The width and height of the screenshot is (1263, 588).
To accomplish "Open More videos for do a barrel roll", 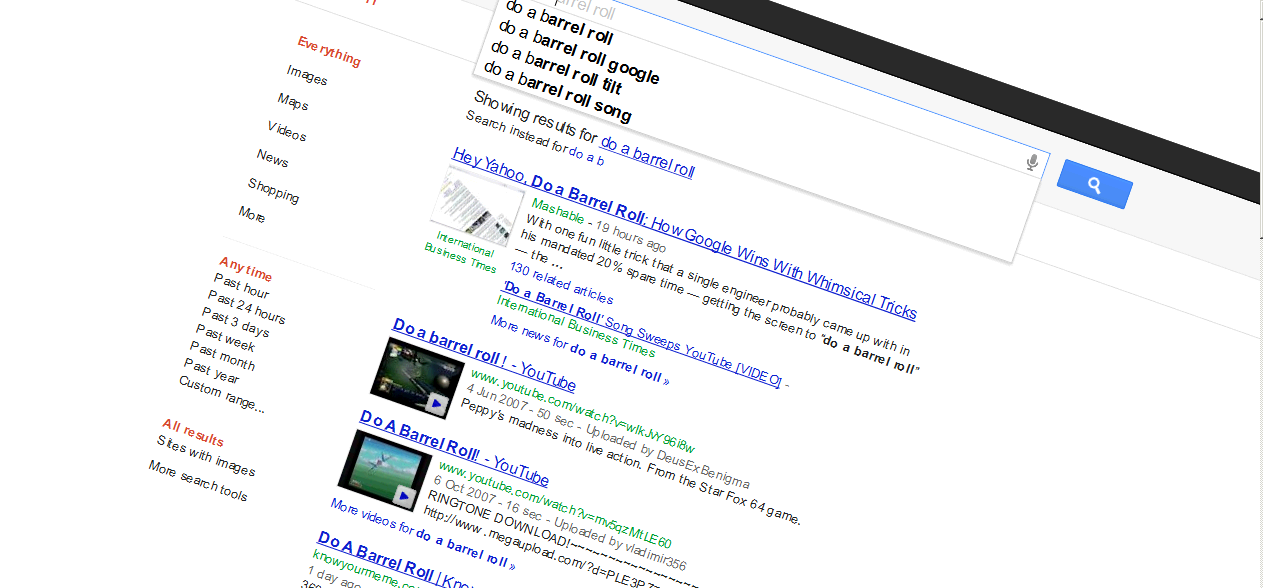I will [423, 535].
